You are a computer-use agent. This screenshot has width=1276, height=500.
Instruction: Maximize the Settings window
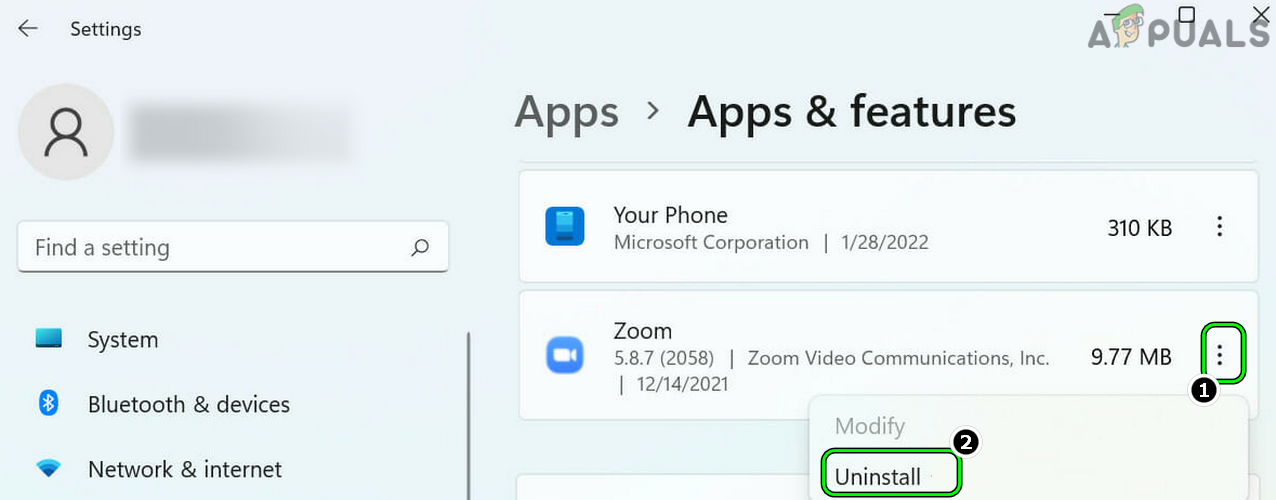[1186, 15]
